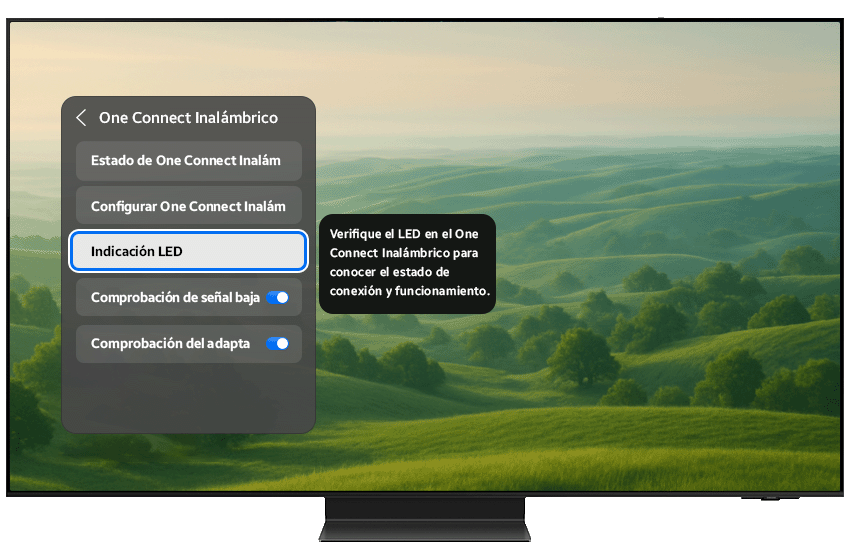This screenshot has width=850, height=560.
Task: Click the word Indicación in the focused row
Action: pos(123,252)
